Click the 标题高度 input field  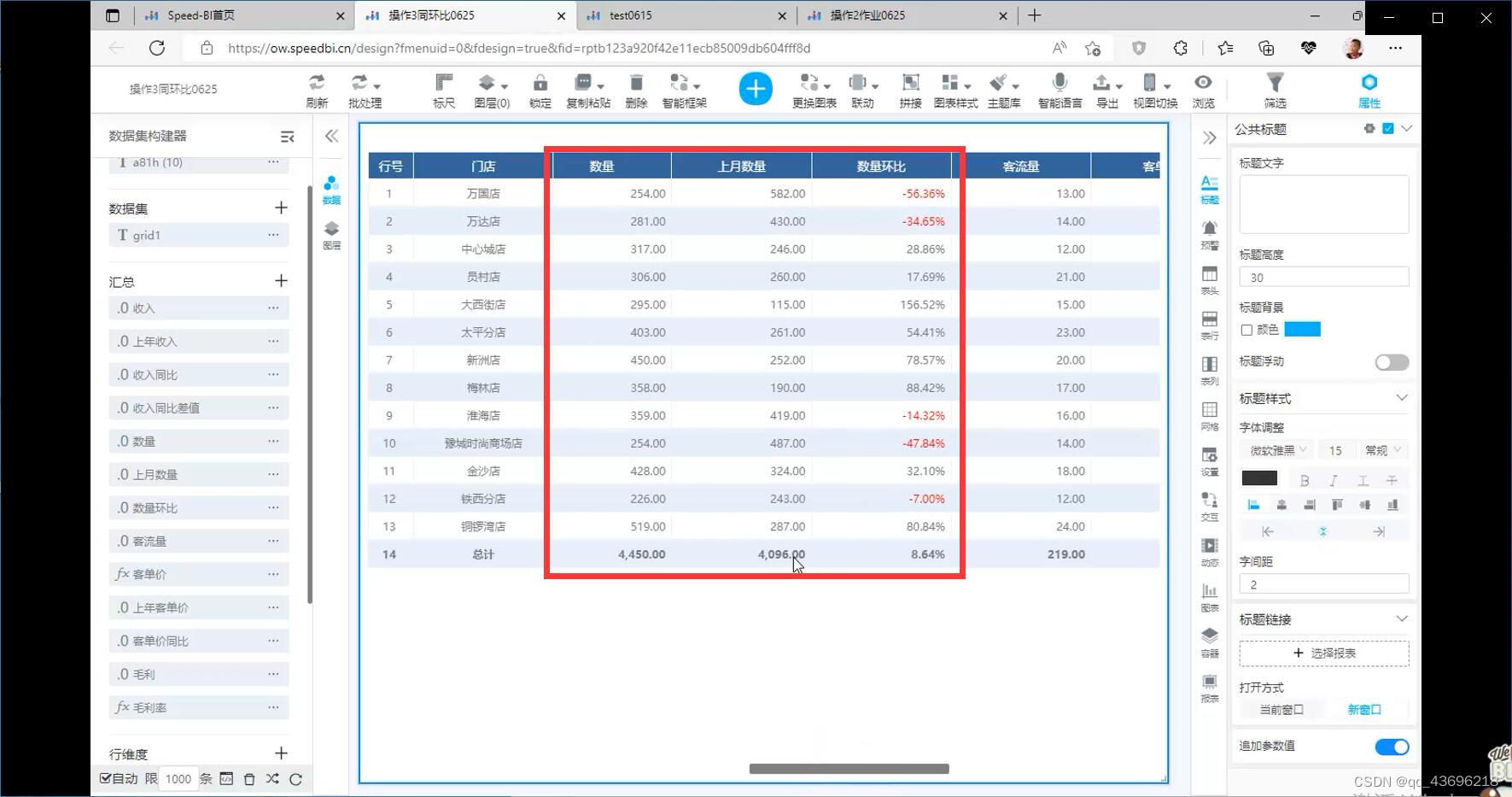pos(1324,277)
